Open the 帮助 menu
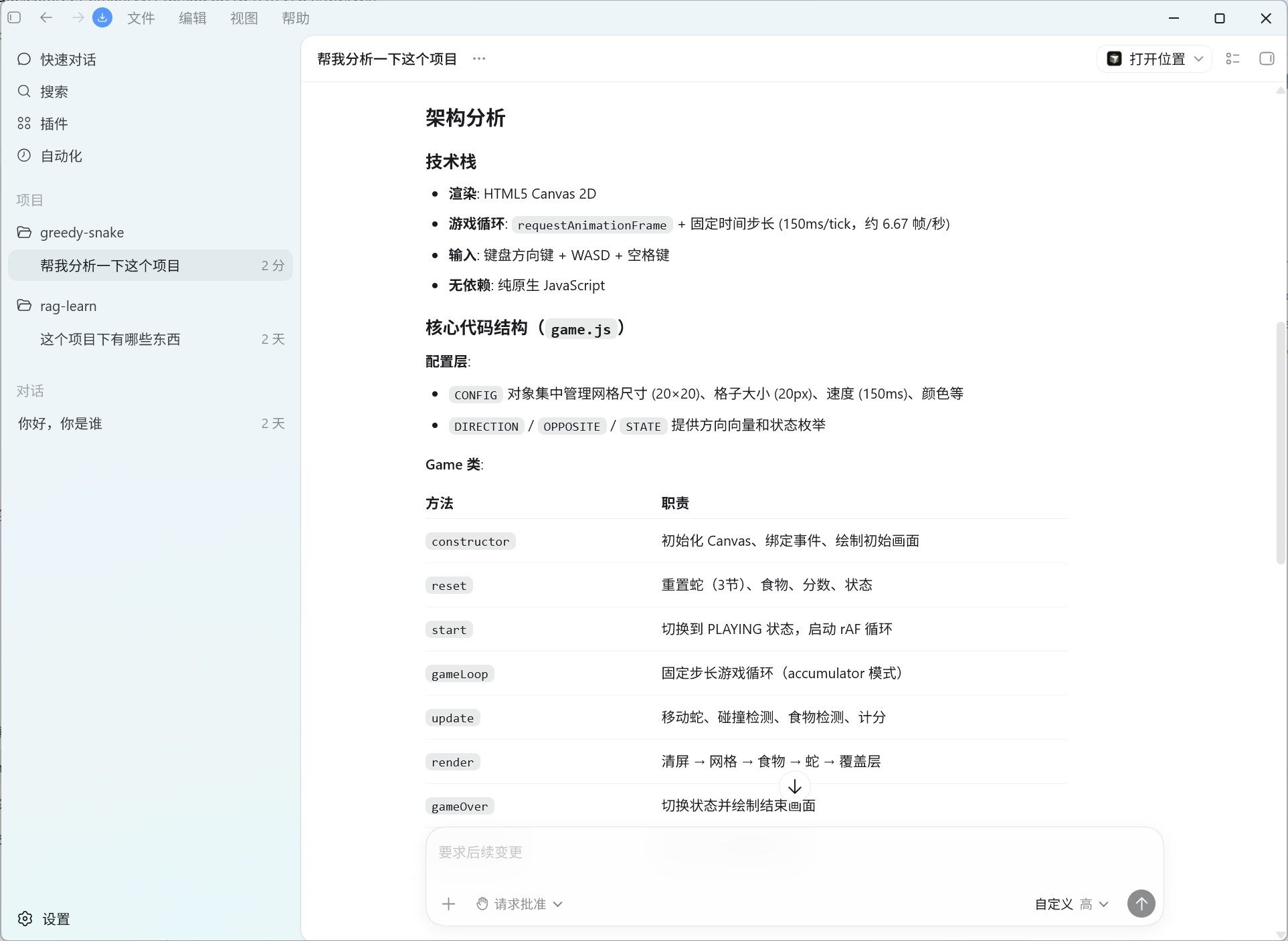 [296, 18]
